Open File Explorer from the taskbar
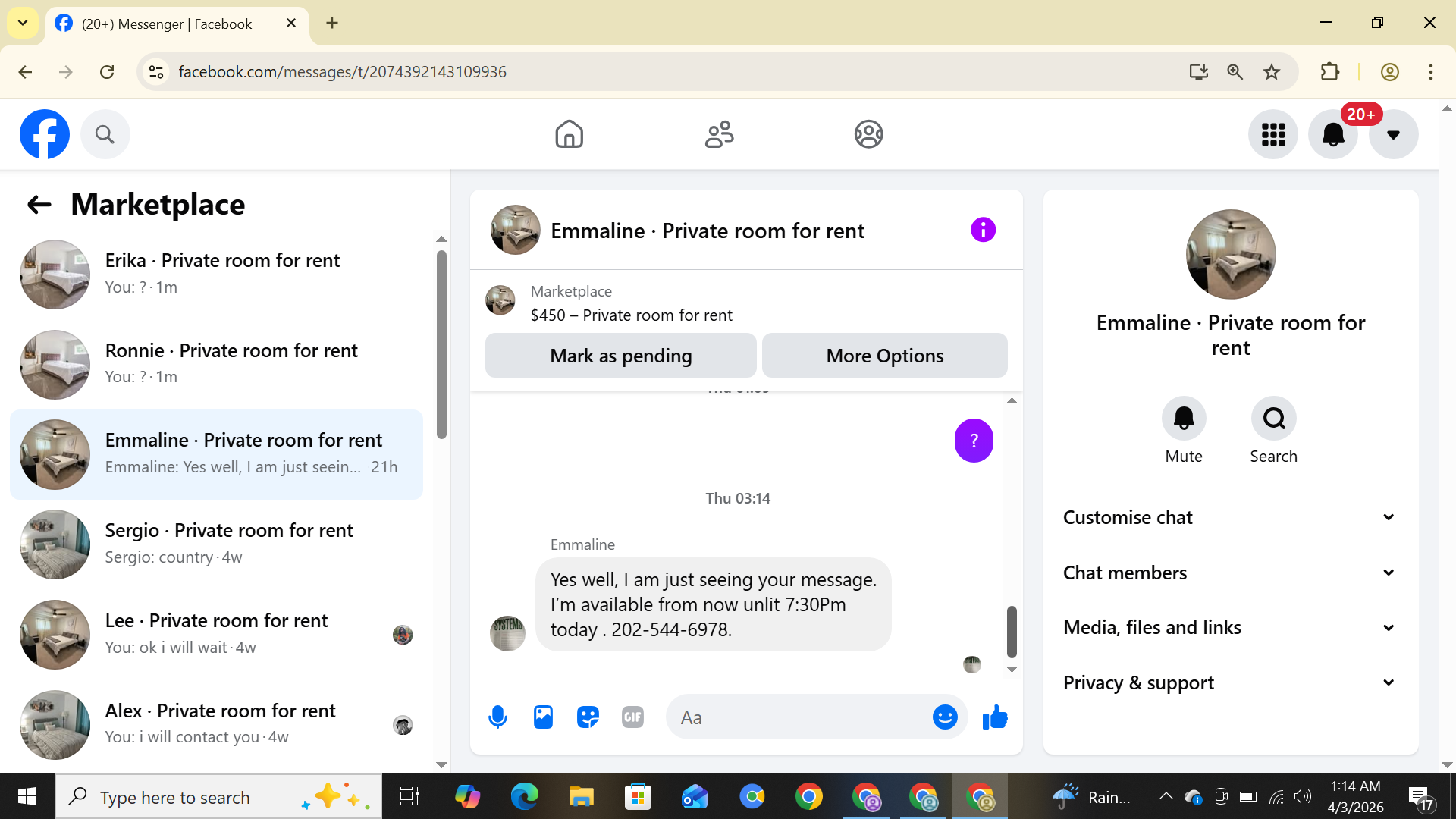1456x819 pixels. coord(581,797)
